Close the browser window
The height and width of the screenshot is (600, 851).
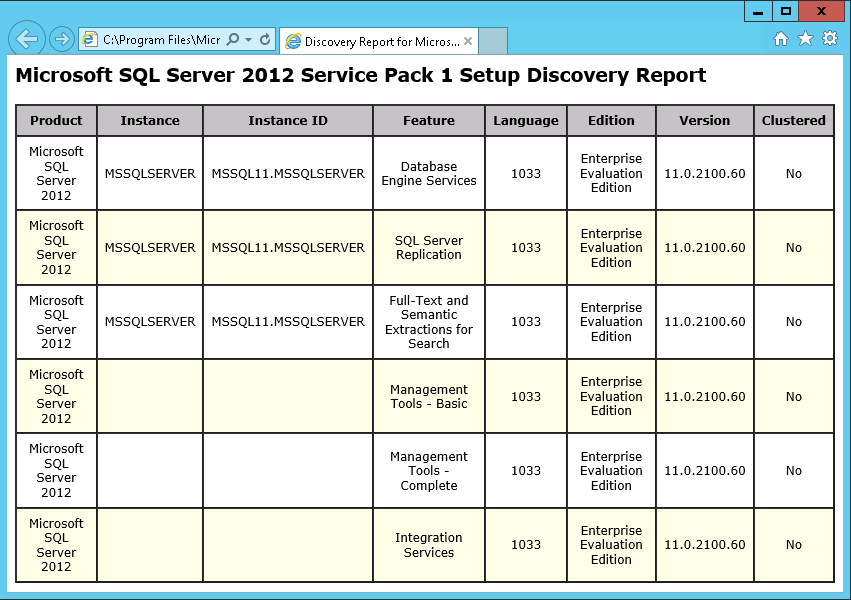pyautogui.click(x=821, y=12)
